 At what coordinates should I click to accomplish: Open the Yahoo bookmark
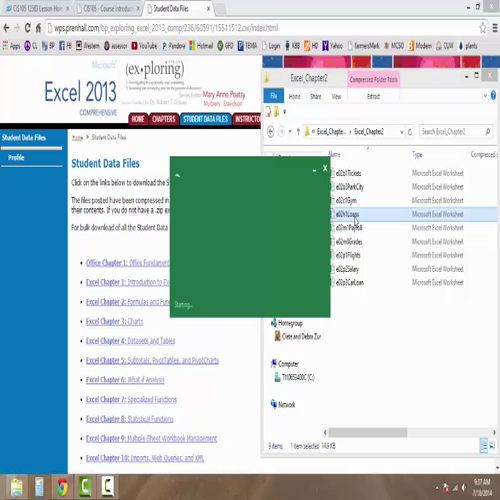[x=332, y=46]
